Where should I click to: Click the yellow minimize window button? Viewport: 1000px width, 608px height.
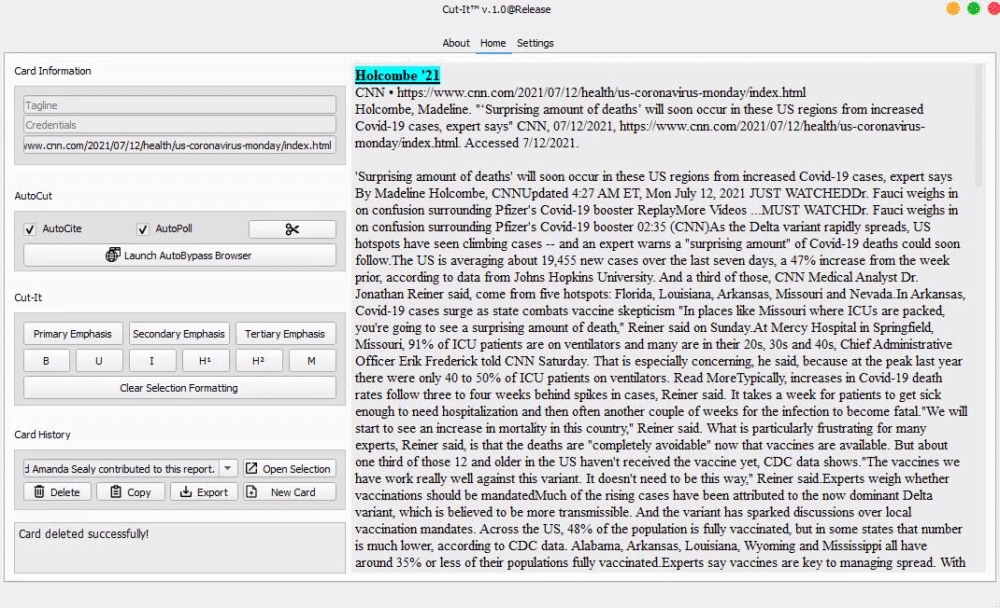point(953,9)
